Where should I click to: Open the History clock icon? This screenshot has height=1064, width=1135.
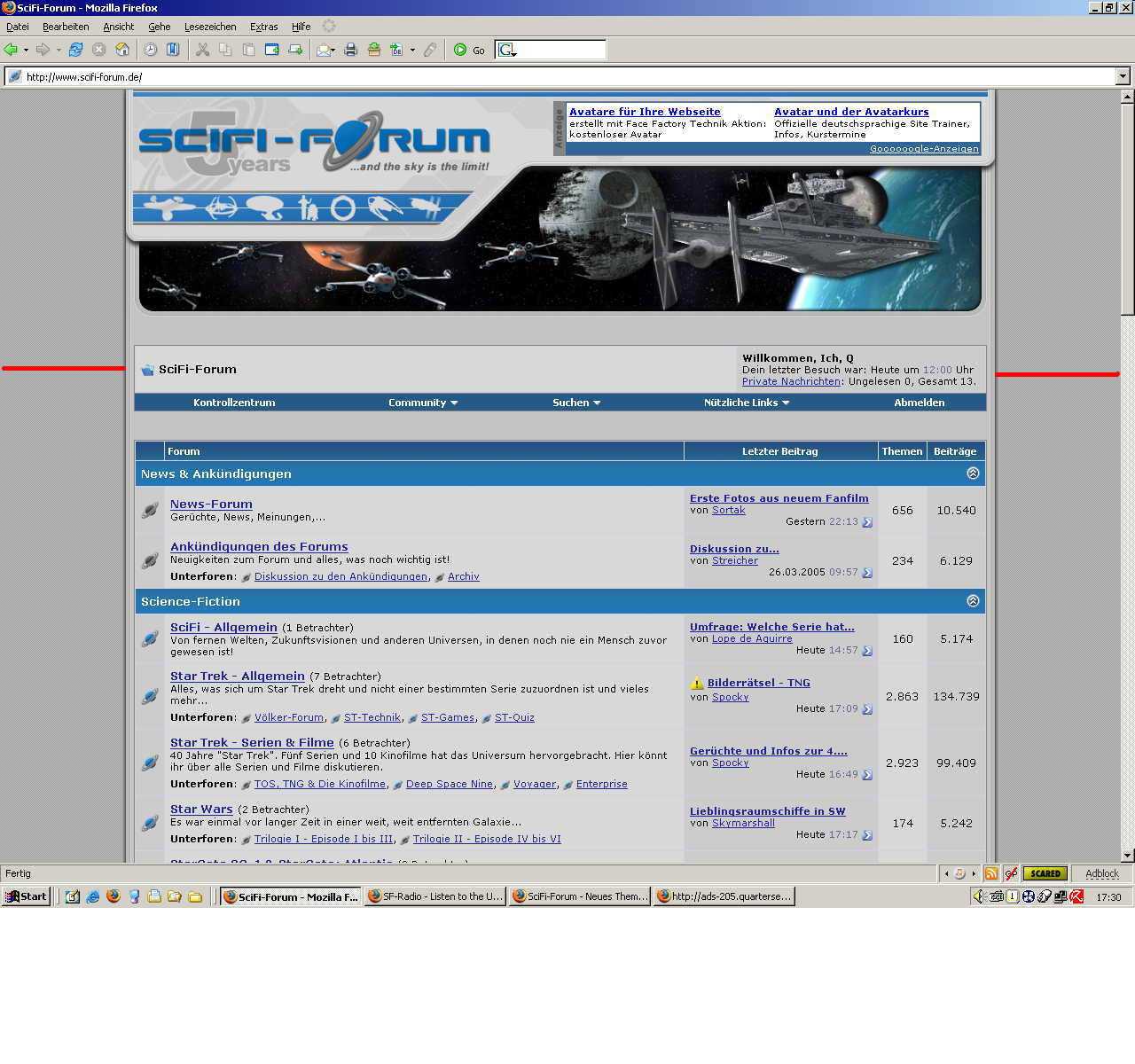tap(150, 50)
